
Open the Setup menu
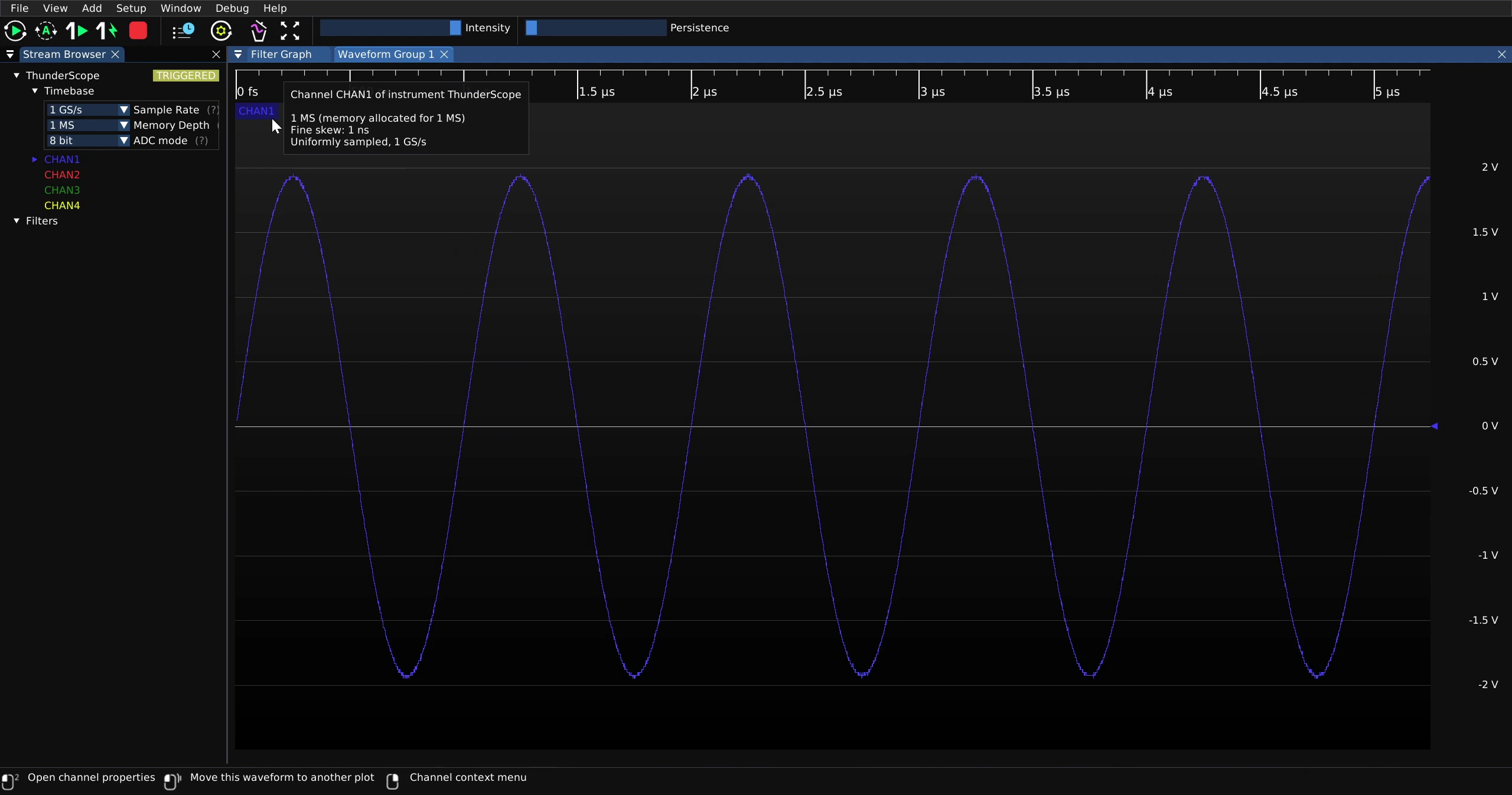coord(131,8)
